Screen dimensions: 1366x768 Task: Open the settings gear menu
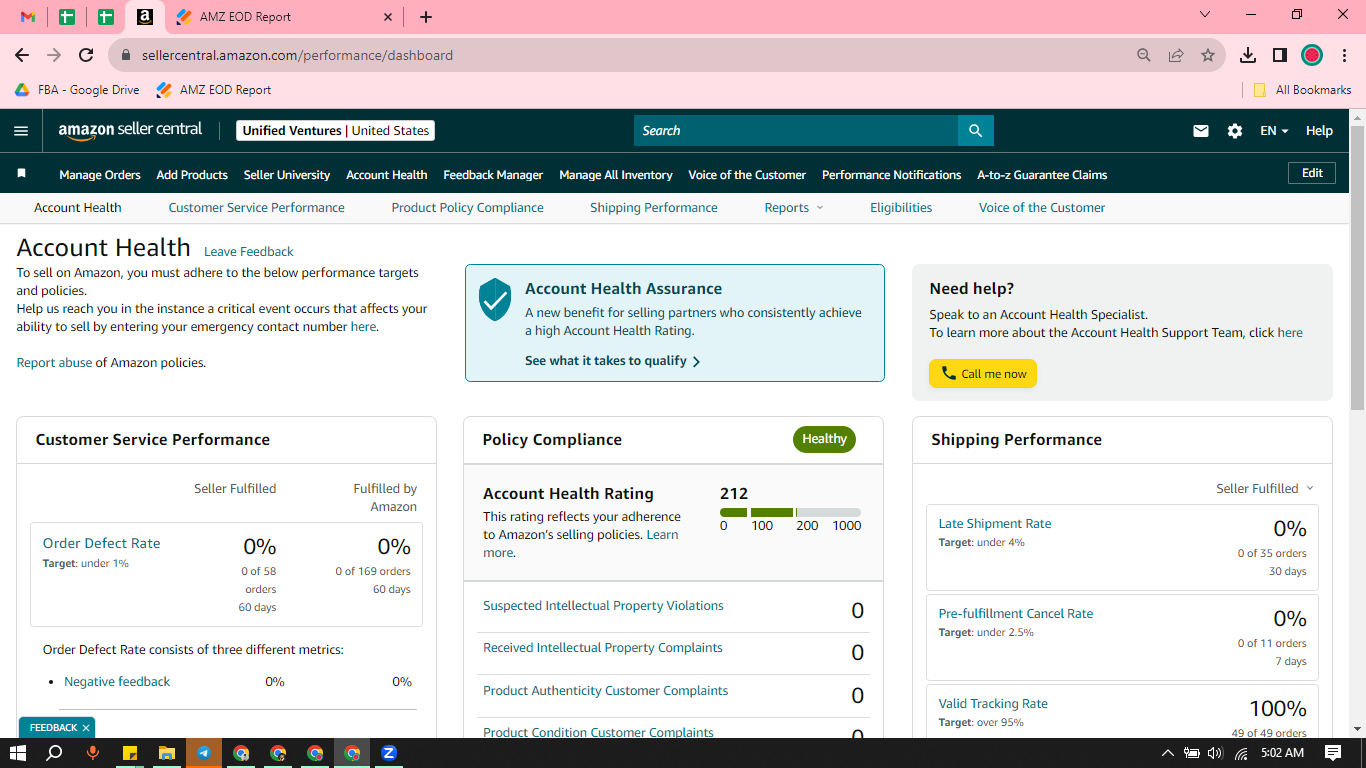click(1235, 131)
